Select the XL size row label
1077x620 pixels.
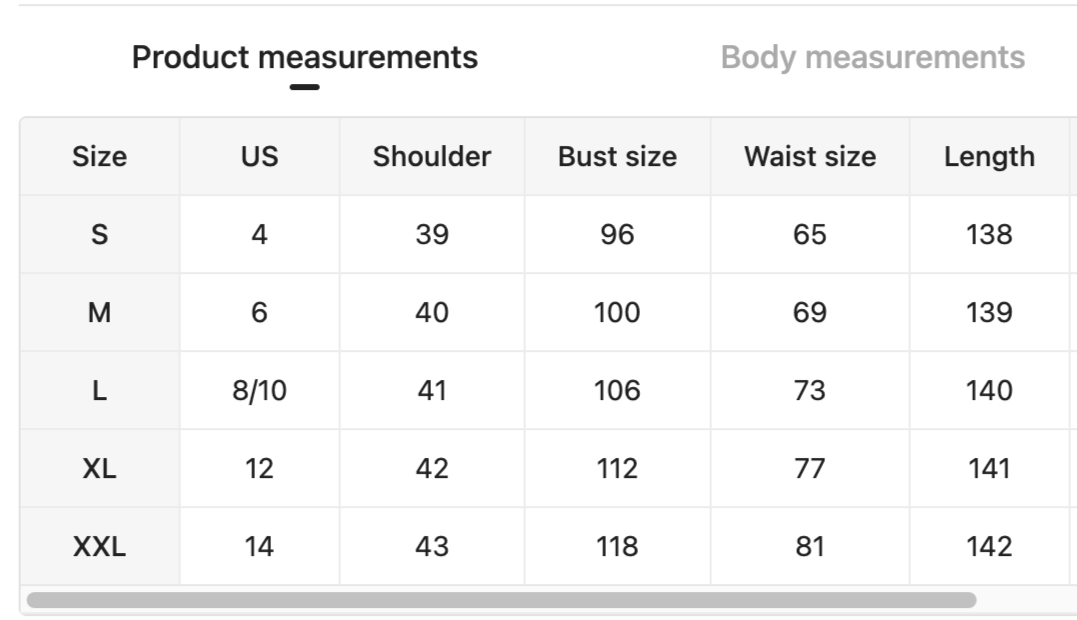click(99, 469)
